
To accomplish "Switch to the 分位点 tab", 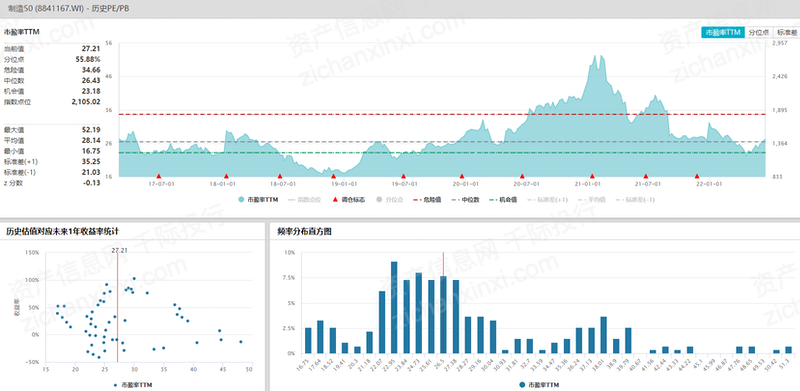I will point(759,32).
